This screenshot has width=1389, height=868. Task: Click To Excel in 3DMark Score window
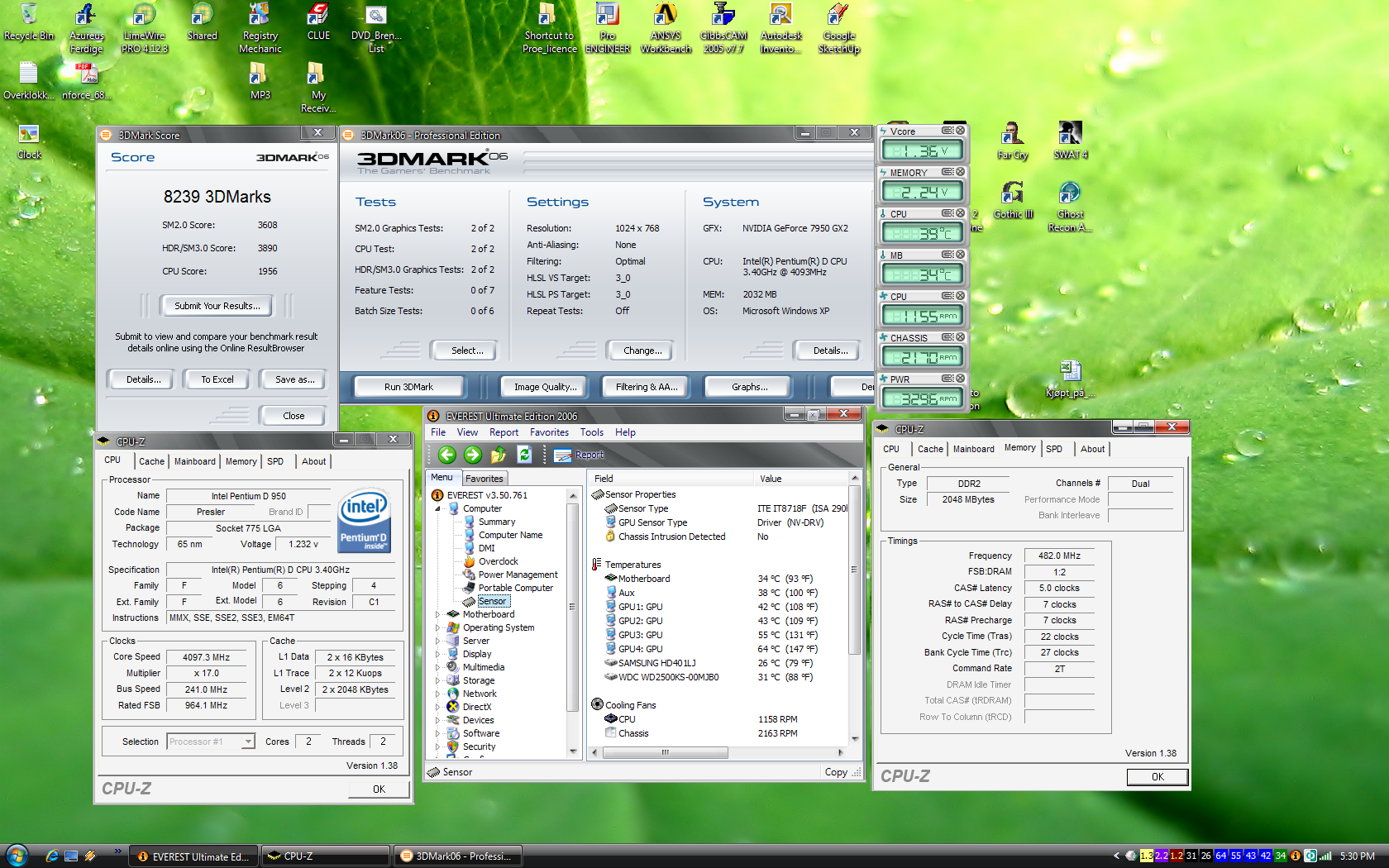click(217, 379)
